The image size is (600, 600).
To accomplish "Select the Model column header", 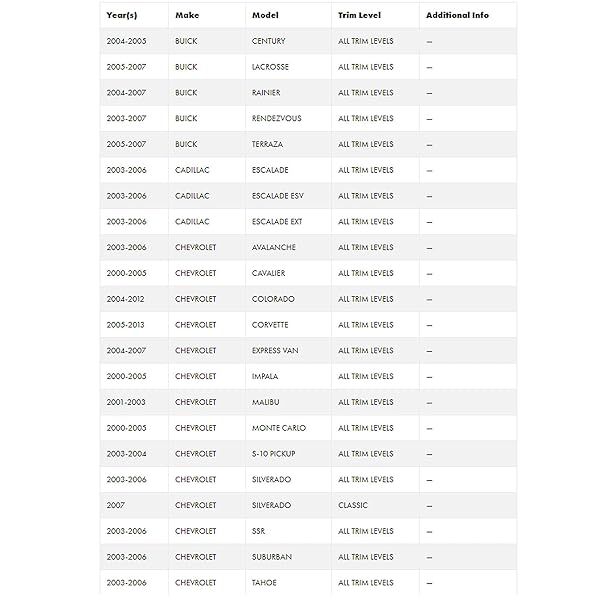I will point(265,16).
